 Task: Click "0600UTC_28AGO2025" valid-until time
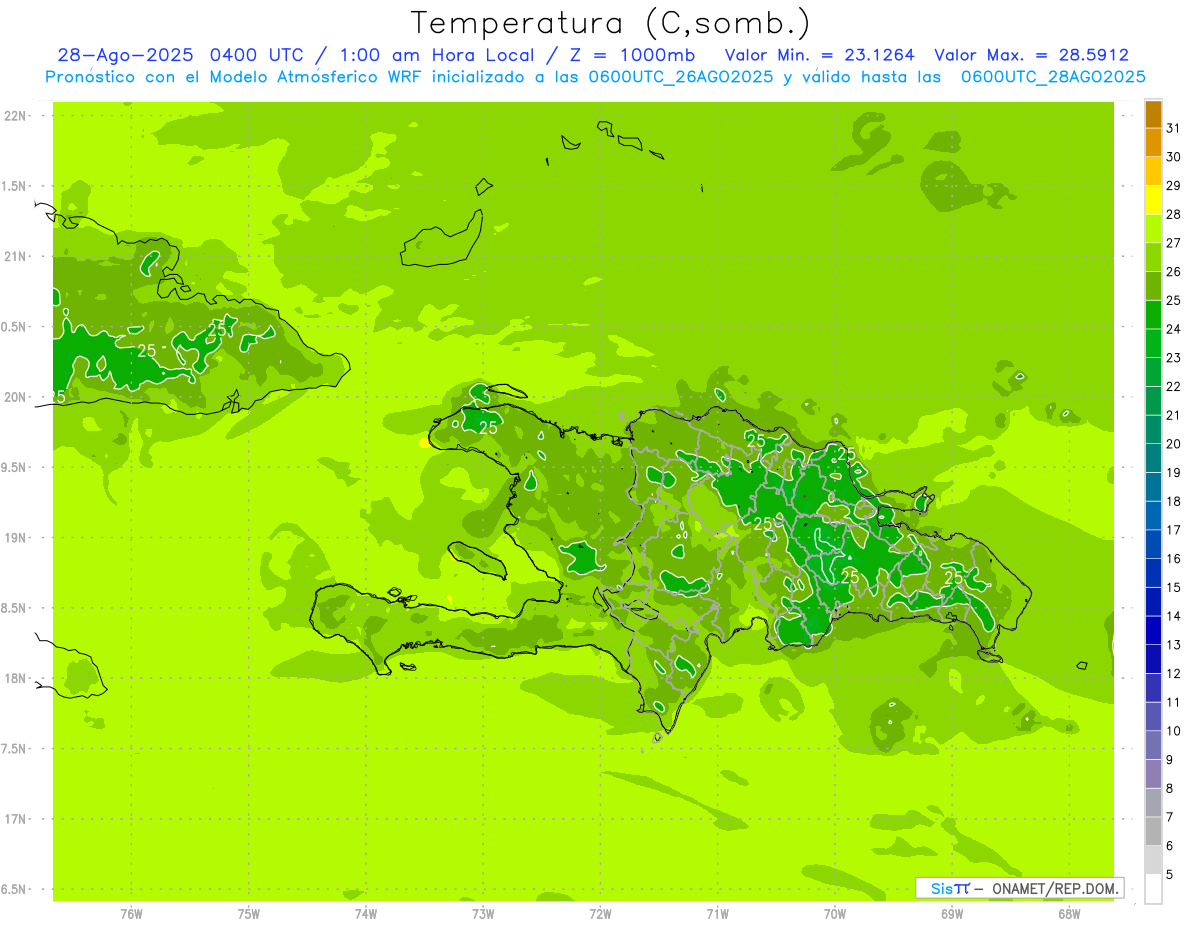pyautogui.click(x=1053, y=77)
